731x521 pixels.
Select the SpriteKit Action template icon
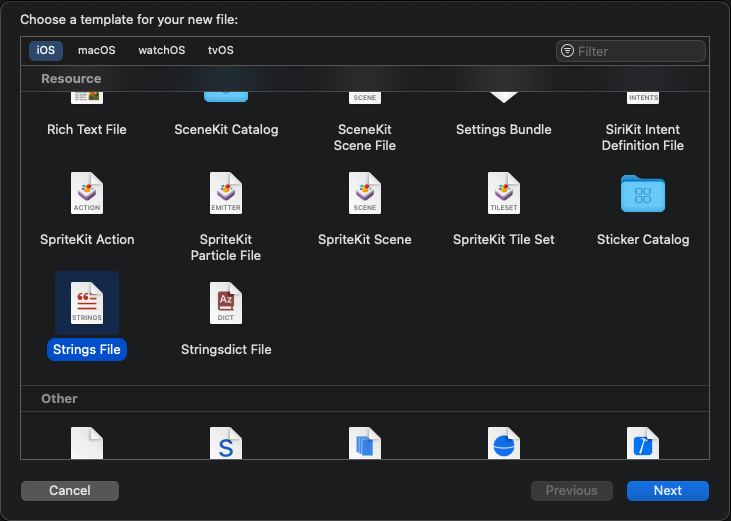[87, 193]
